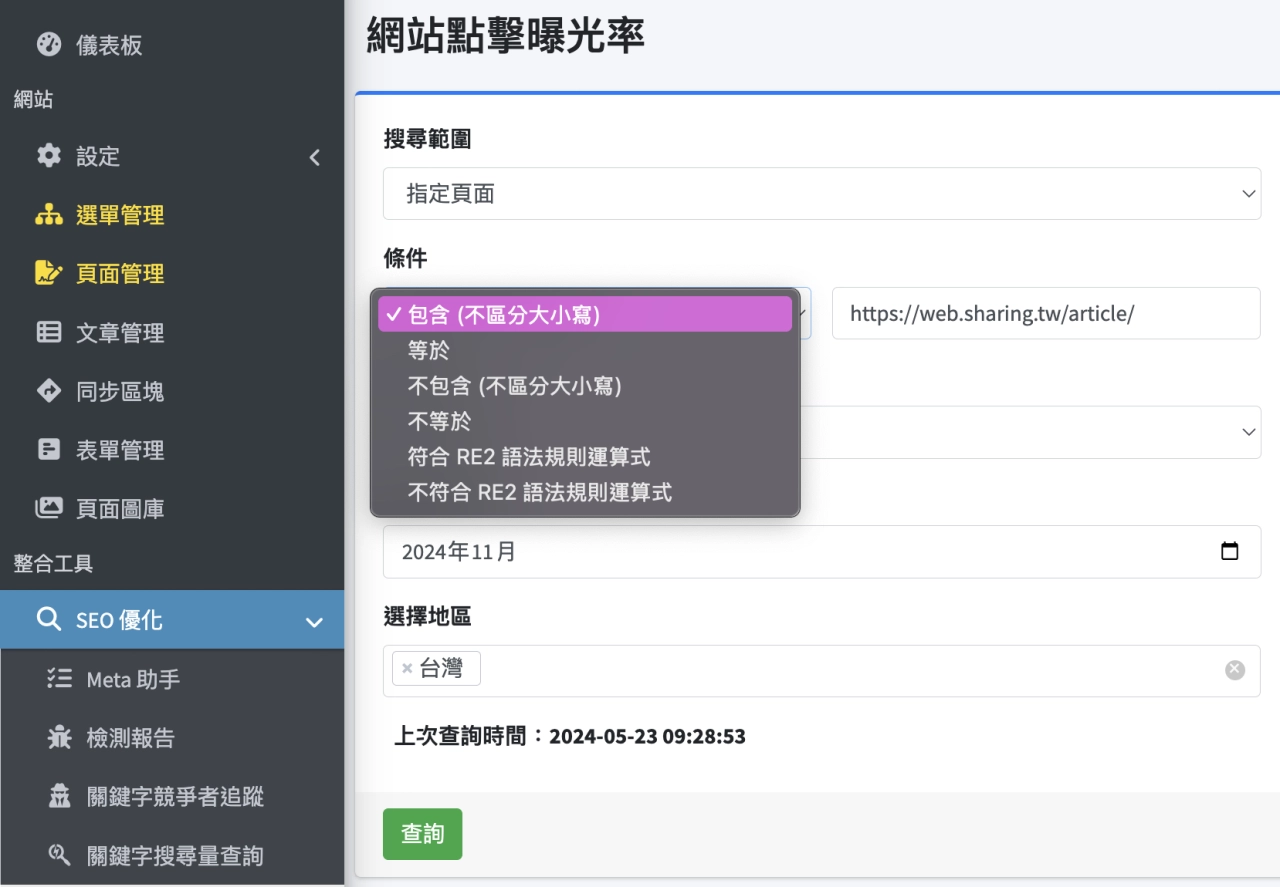The image size is (1280, 887).
Task: Click the 選單管理 sitemap icon
Action: [48, 215]
